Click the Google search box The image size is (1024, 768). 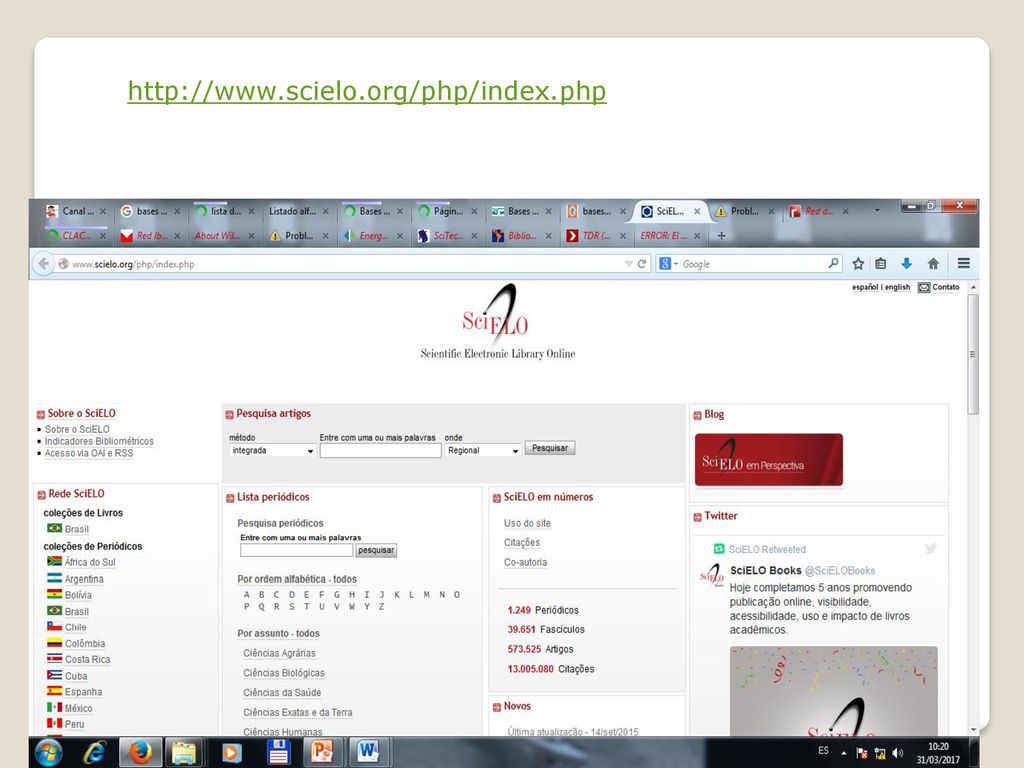[753, 264]
